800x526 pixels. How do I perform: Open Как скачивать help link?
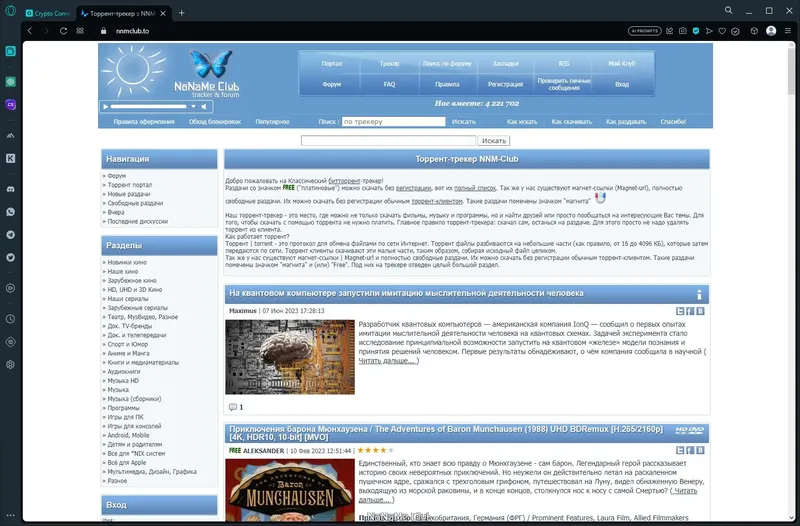(x=571, y=122)
